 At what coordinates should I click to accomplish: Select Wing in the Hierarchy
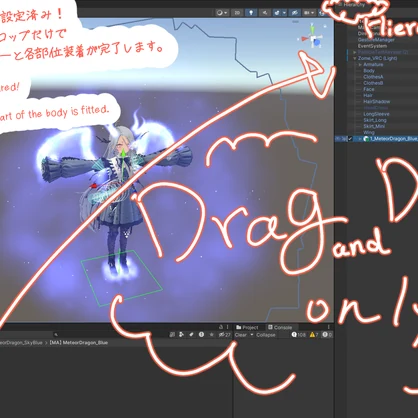click(x=369, y=132)
